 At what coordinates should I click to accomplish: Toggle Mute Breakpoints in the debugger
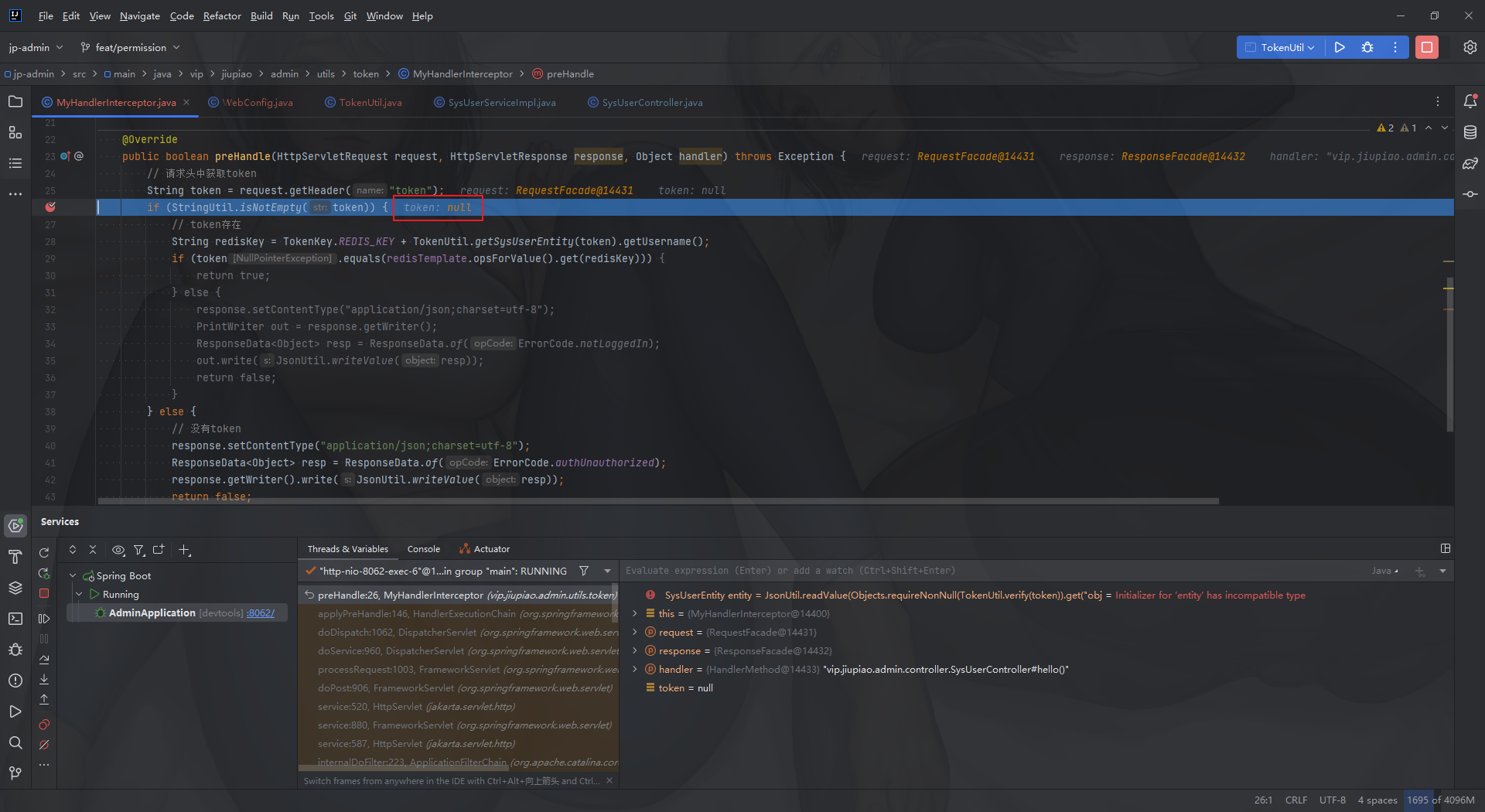tap(44, 745)
